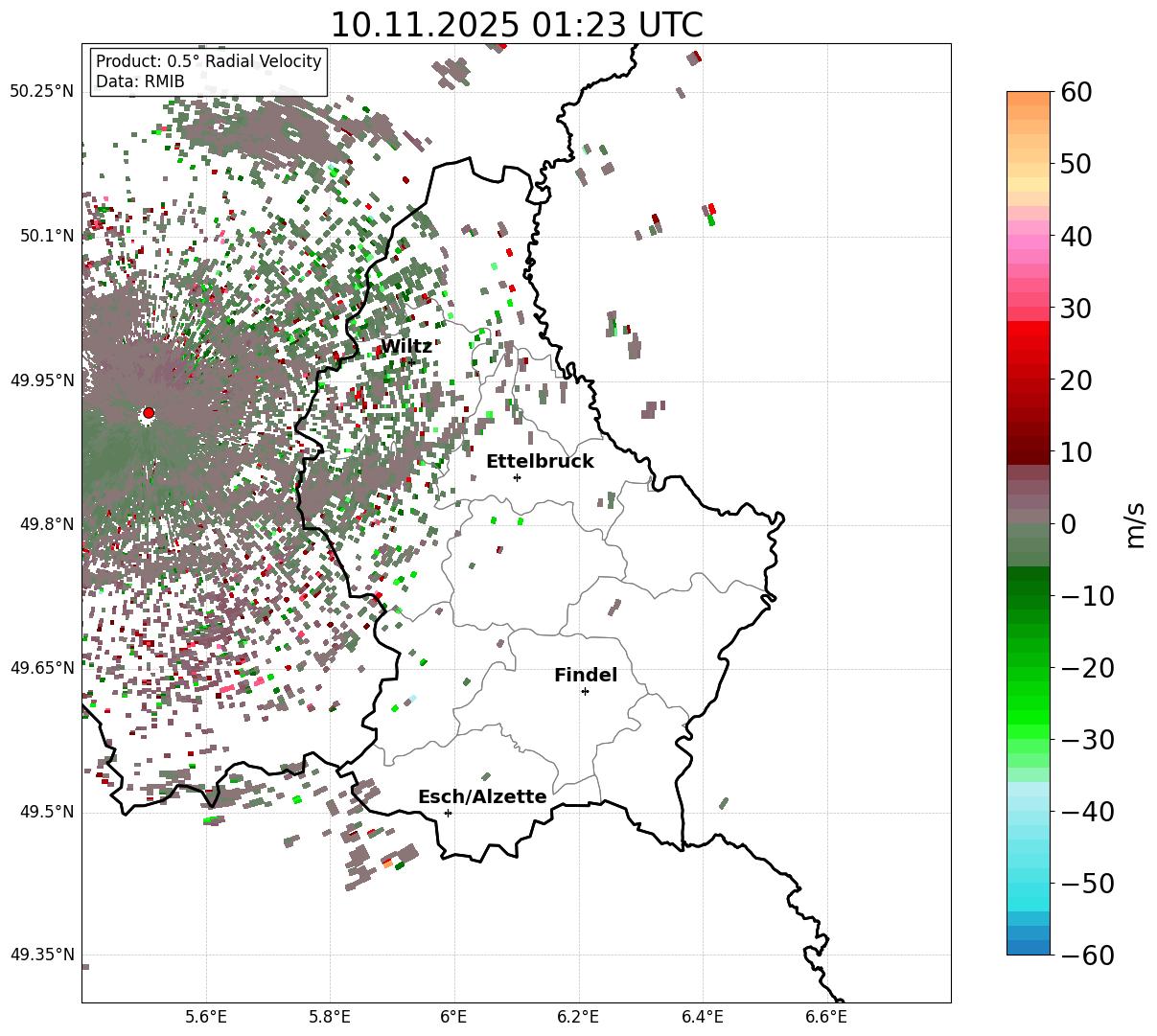This screenshot has width=1157, height=1036.
Task: Click the 49.8°N latitude label
Action: (46, 524)
